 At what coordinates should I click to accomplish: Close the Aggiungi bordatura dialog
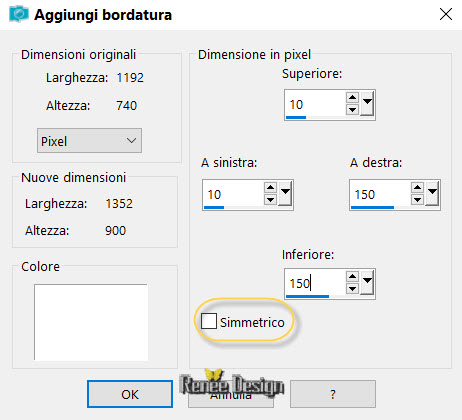point(446,14)
